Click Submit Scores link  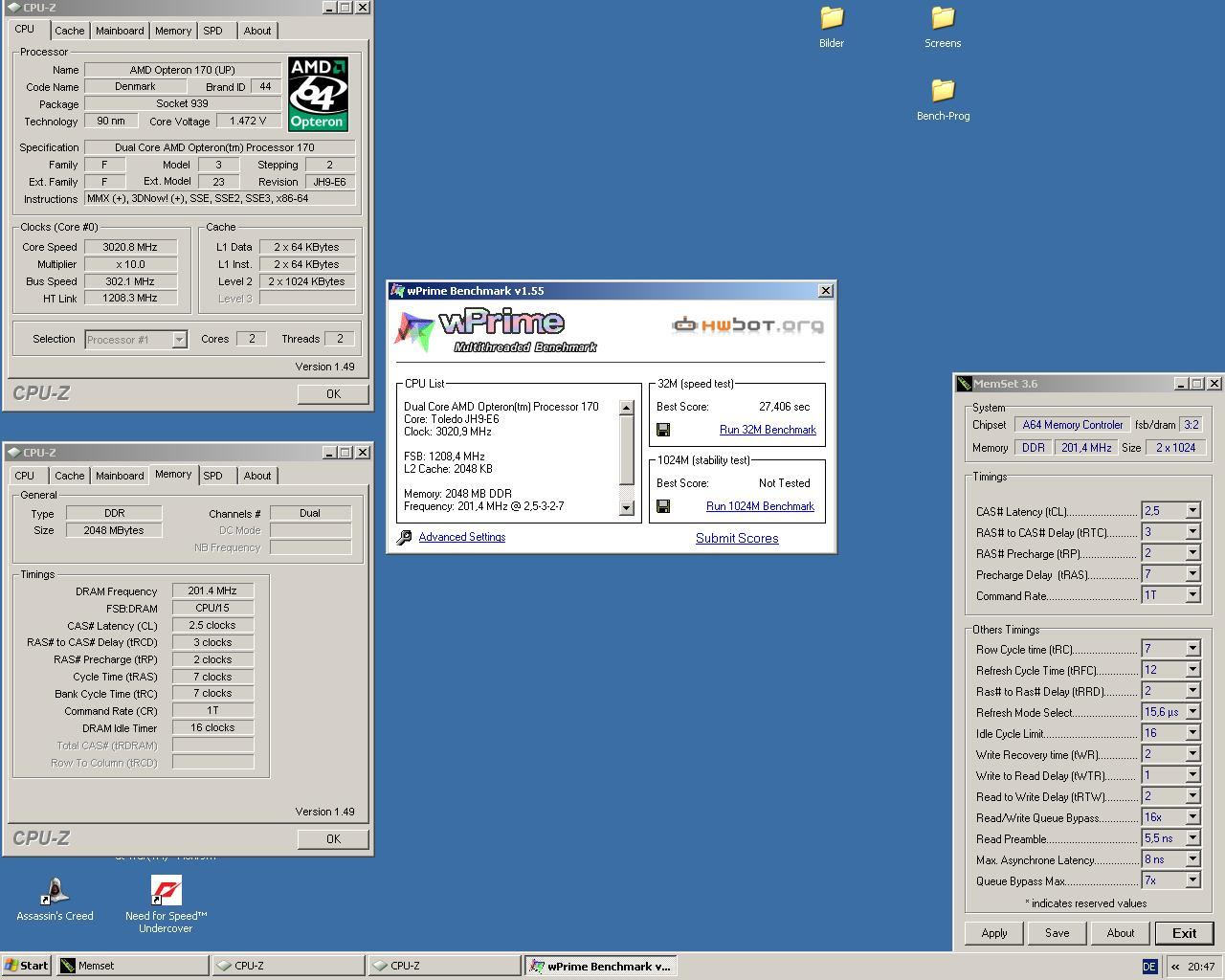pyautogui.click(x=737, y=538)
